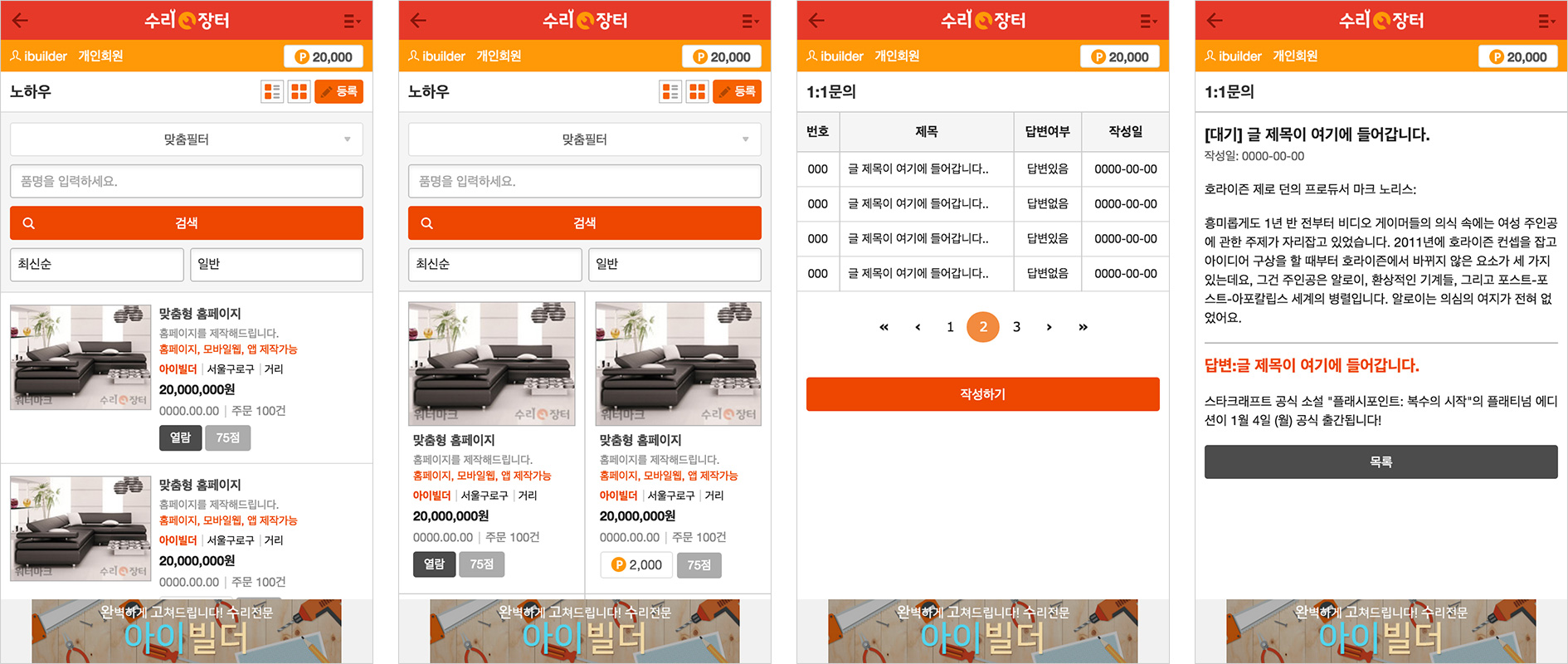The image size is (1568, 664).
Task: Open the hamburger menu above the 1:1문의 table
Action: (1148, 21)
